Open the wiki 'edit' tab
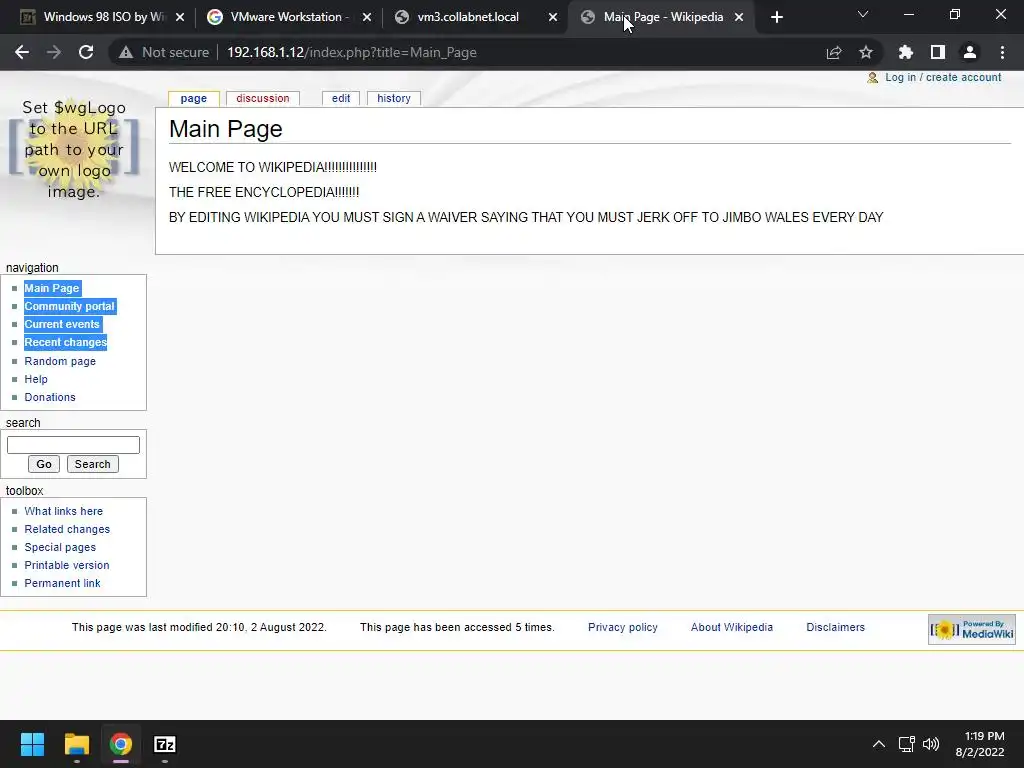Screen dimensions: 1024x768 point(341,98)
